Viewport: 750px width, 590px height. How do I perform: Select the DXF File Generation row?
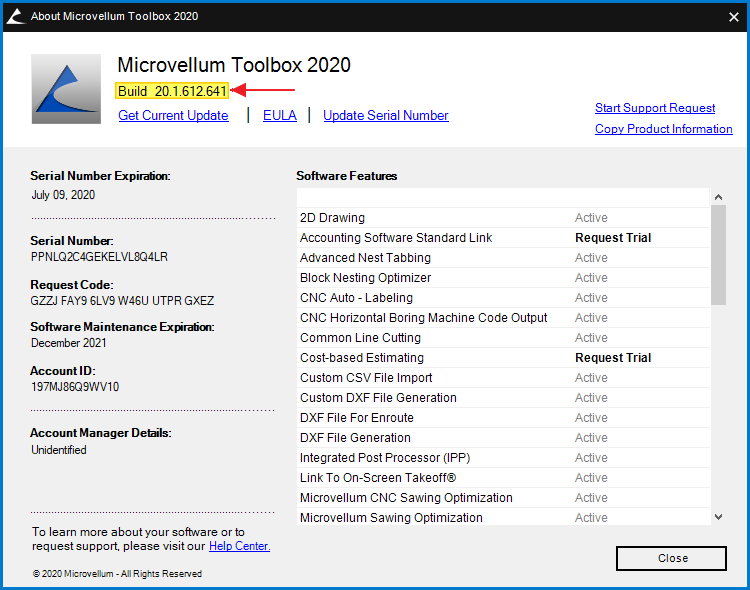[x=503, y=438]
